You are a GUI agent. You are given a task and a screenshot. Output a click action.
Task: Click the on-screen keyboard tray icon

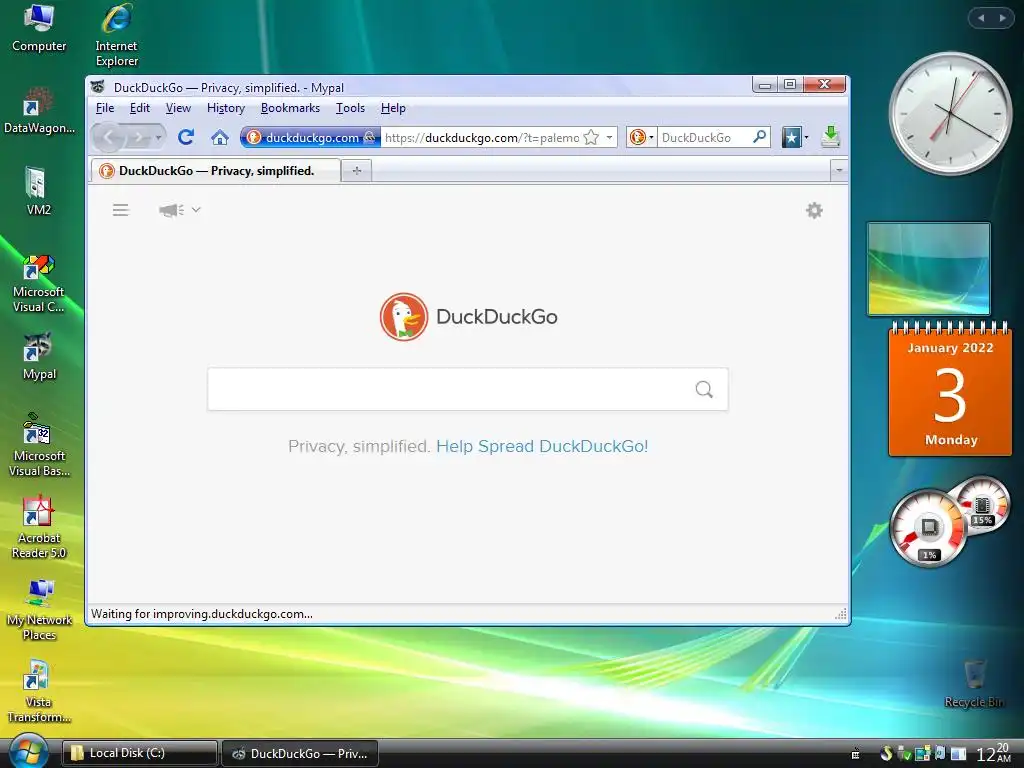(x=855, y=754)
